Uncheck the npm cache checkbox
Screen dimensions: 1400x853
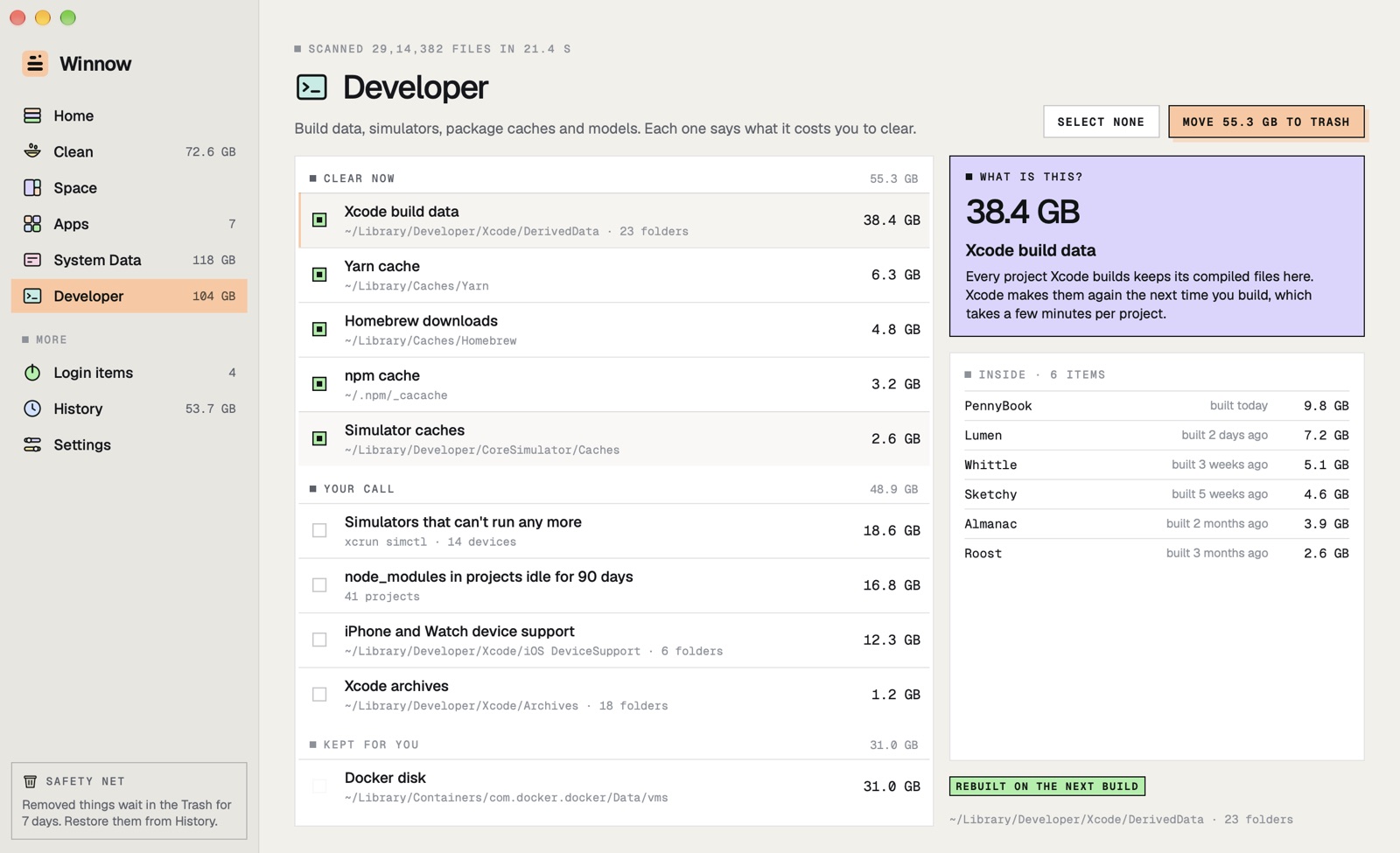319,384
